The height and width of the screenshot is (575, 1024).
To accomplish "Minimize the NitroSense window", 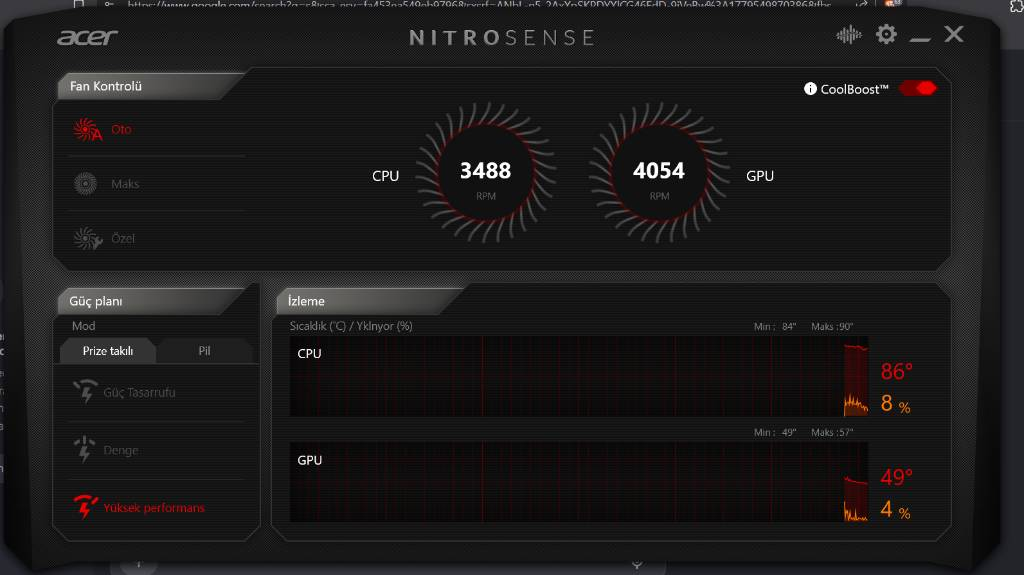I will [x=920, y=39].
